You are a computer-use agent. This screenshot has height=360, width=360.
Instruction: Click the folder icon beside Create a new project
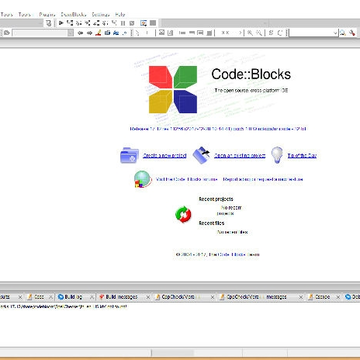pyautogui.click(x=129, y=155)
